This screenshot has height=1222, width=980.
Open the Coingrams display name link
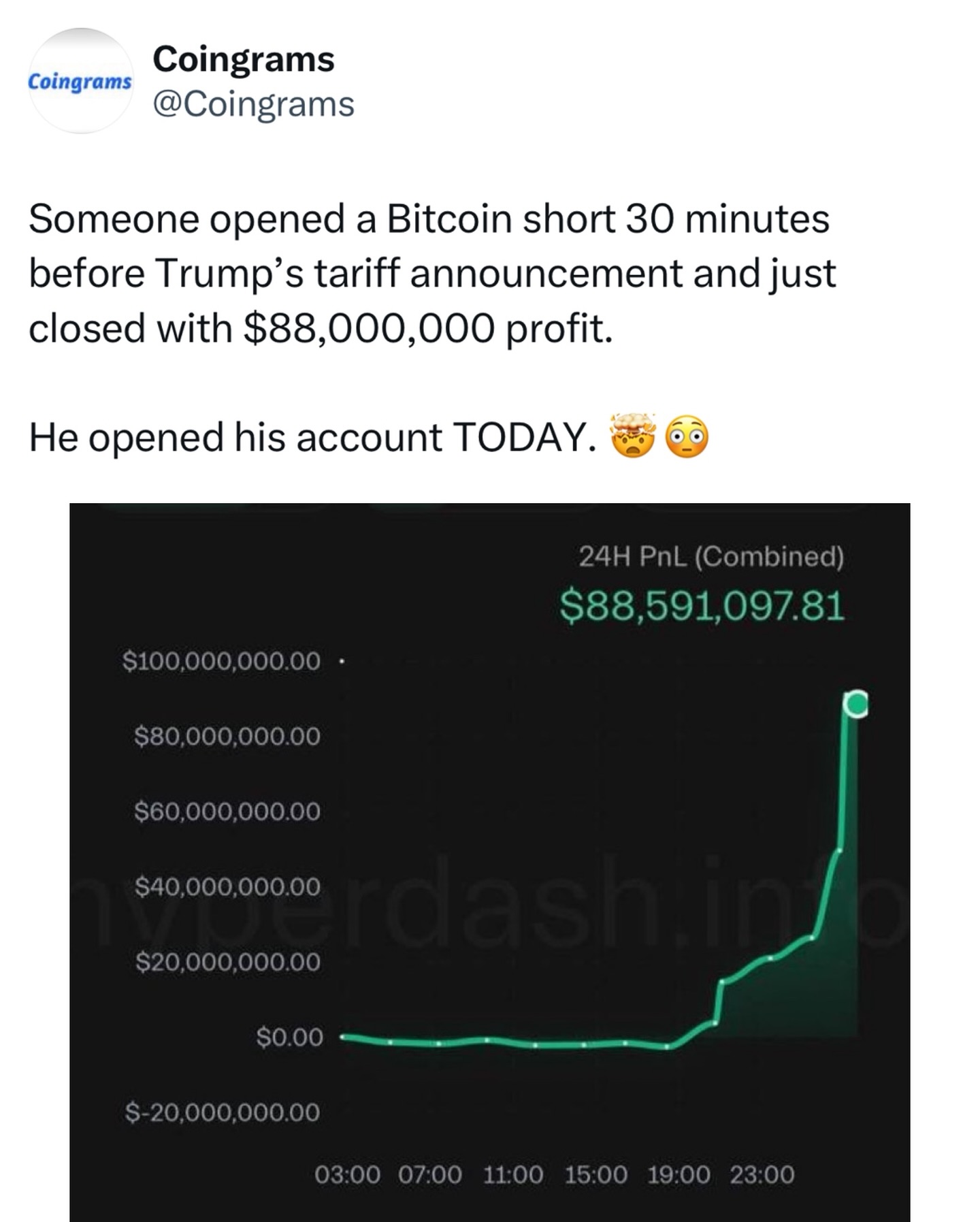point(243,59)
